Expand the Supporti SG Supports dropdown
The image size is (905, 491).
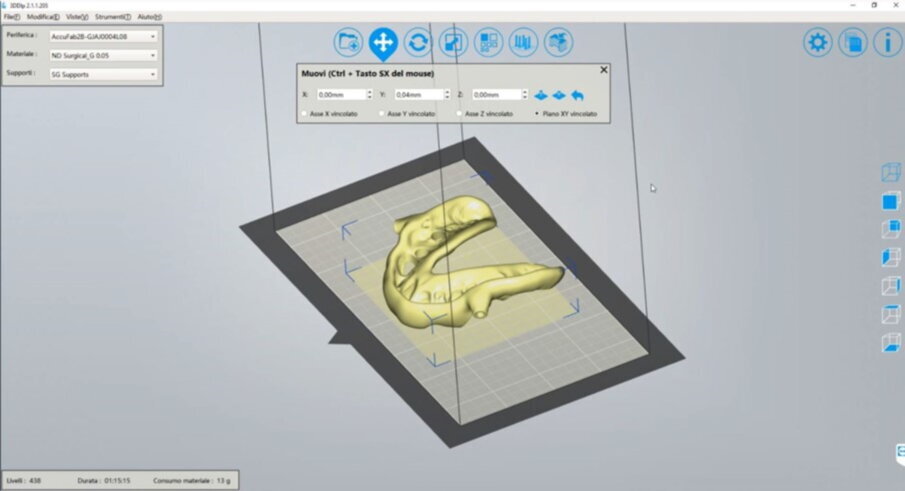pos(103,74)
